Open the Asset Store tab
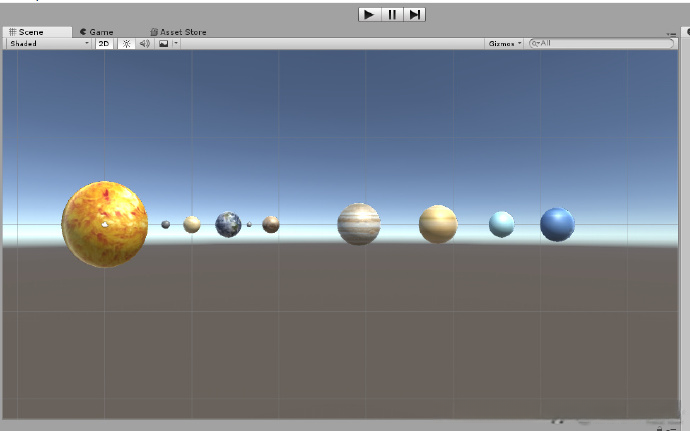Screen dimensions: 690x431 [x=178, y=32]
